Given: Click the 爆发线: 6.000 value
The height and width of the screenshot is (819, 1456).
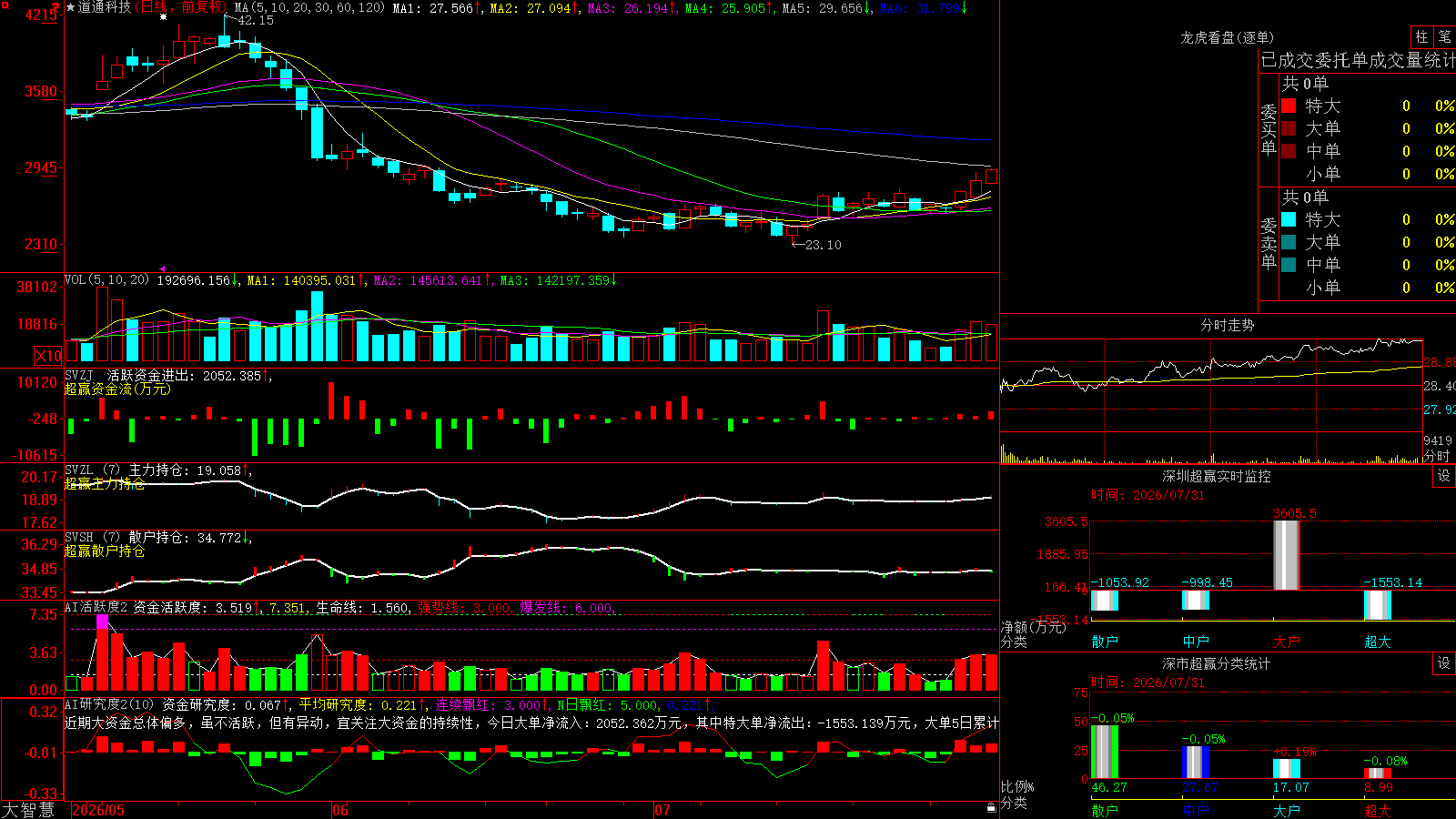Looking at the screenshot, I should [566, 608].
